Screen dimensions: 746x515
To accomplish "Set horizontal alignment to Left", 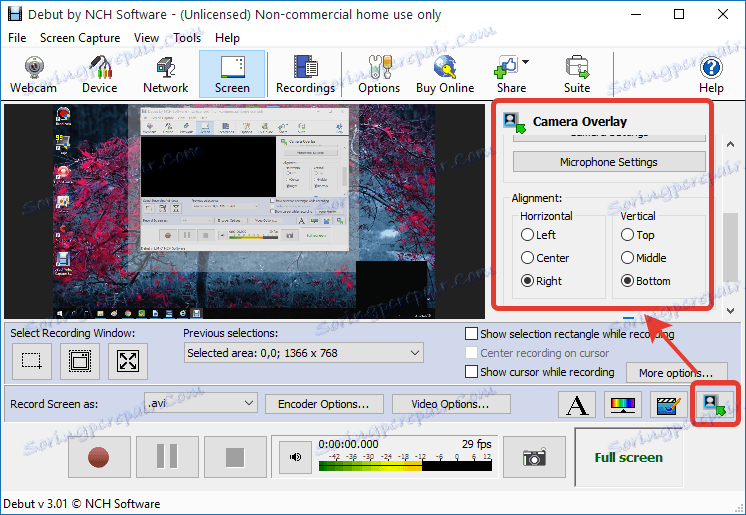I will click(x=539, y=235).
